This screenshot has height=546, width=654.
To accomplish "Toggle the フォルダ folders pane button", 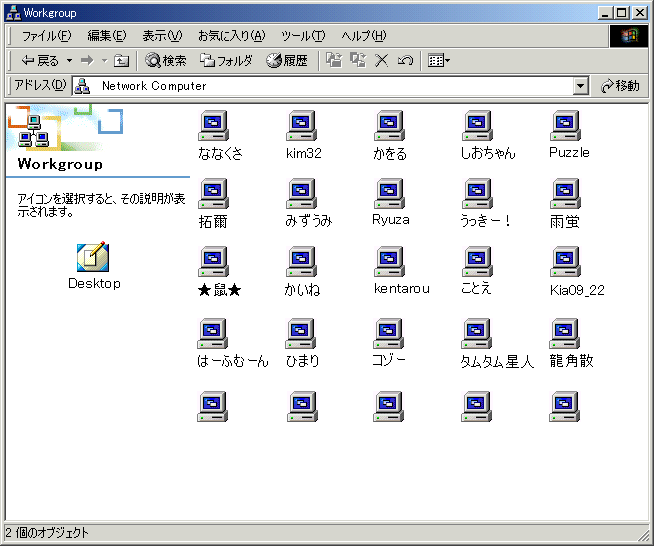I will (x=226, y=61).
